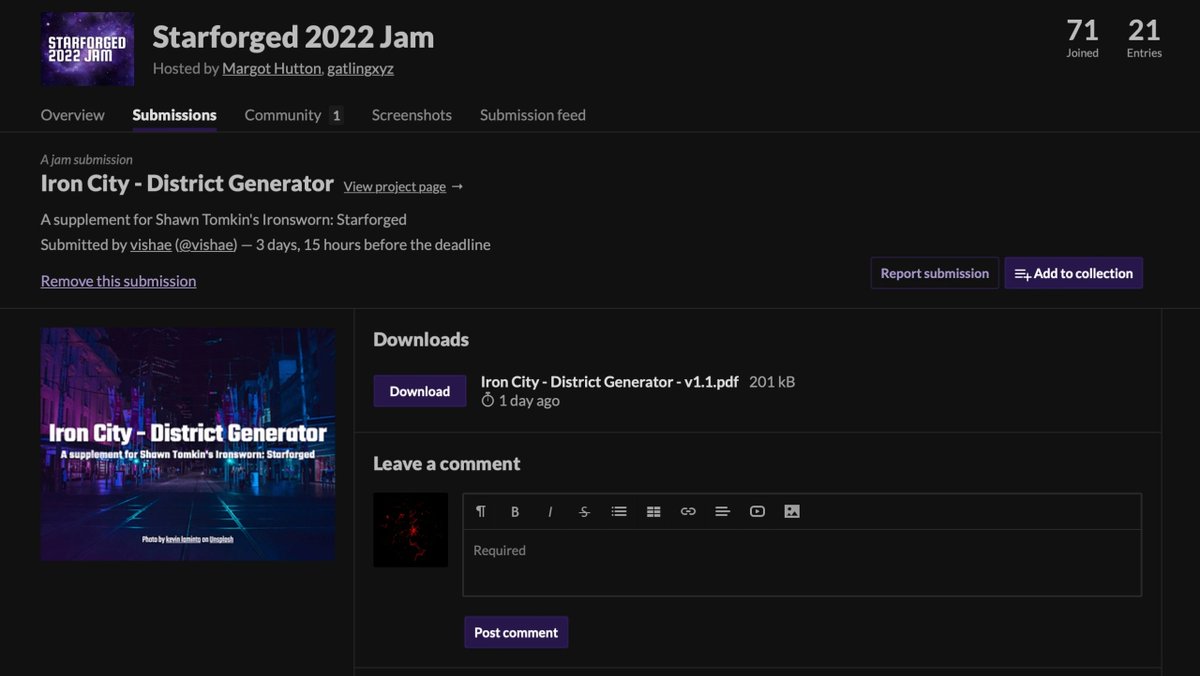1200x676 pixels.
Task: Insert a bulleted list in comment
Action: click(619, 511)
